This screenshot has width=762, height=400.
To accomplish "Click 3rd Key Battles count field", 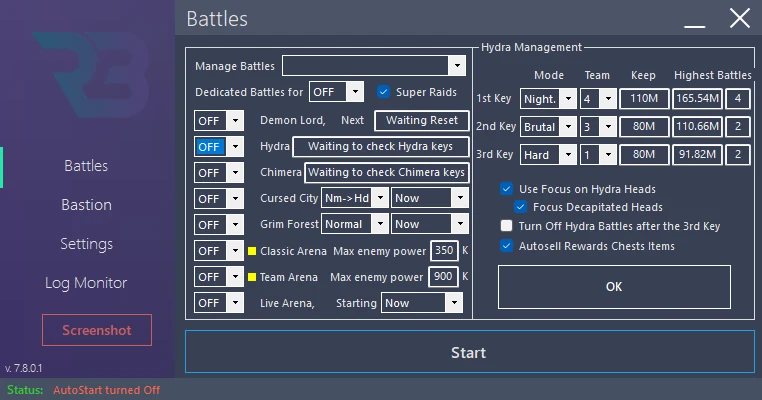I will point(738,155).
